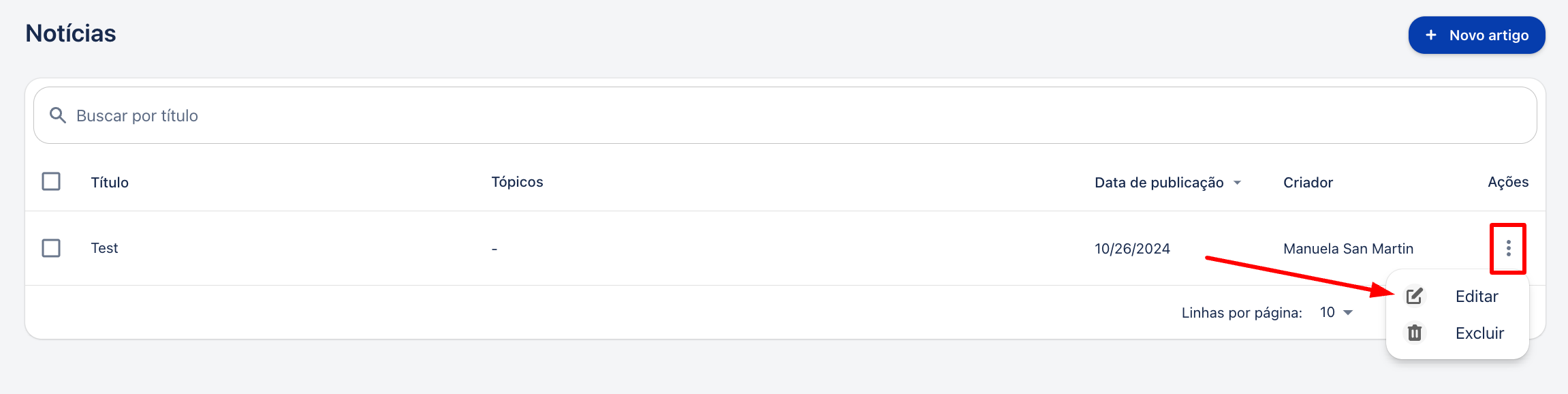Create a new article with Novo artigo
Screen dimensions: 1568x394
1477,35
